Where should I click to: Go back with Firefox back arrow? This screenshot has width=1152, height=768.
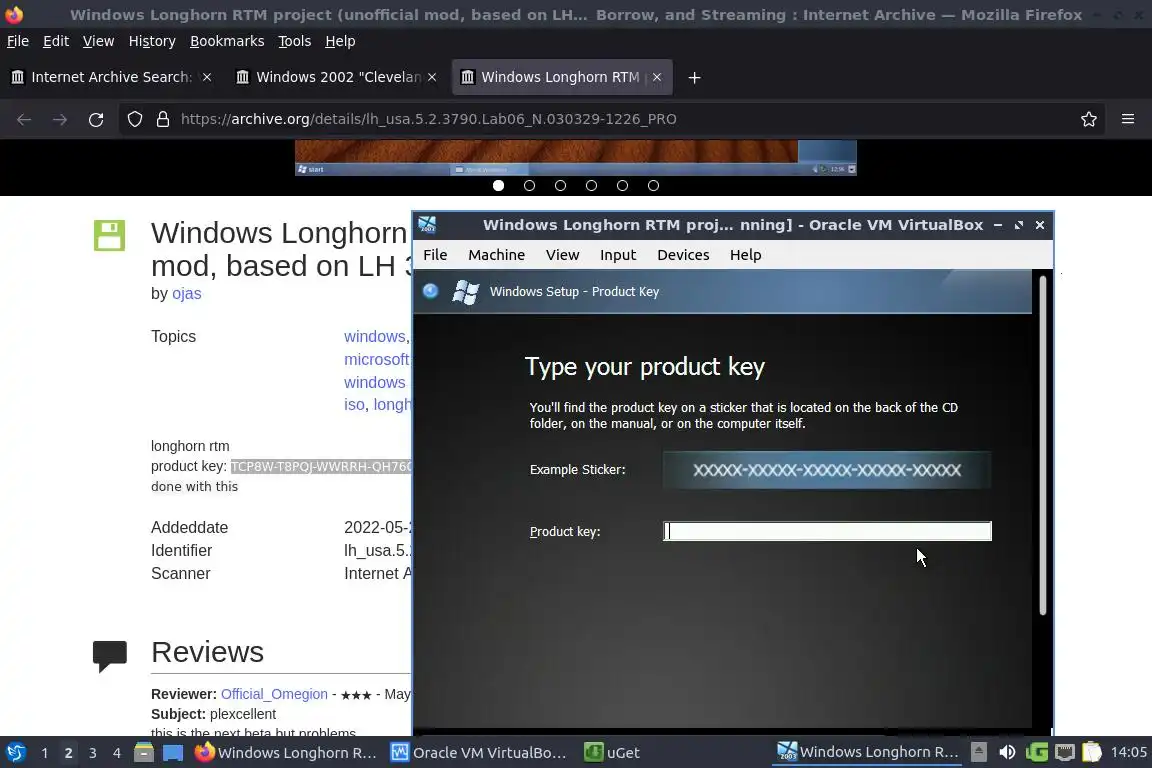click(x=24, y=119)
